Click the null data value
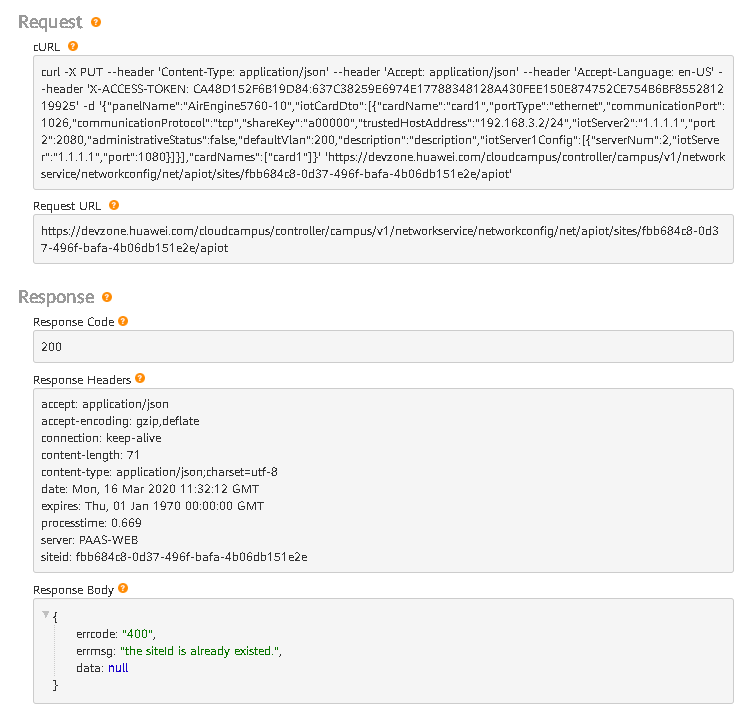This screenshot has height=723, width=747. pos(118,667)
